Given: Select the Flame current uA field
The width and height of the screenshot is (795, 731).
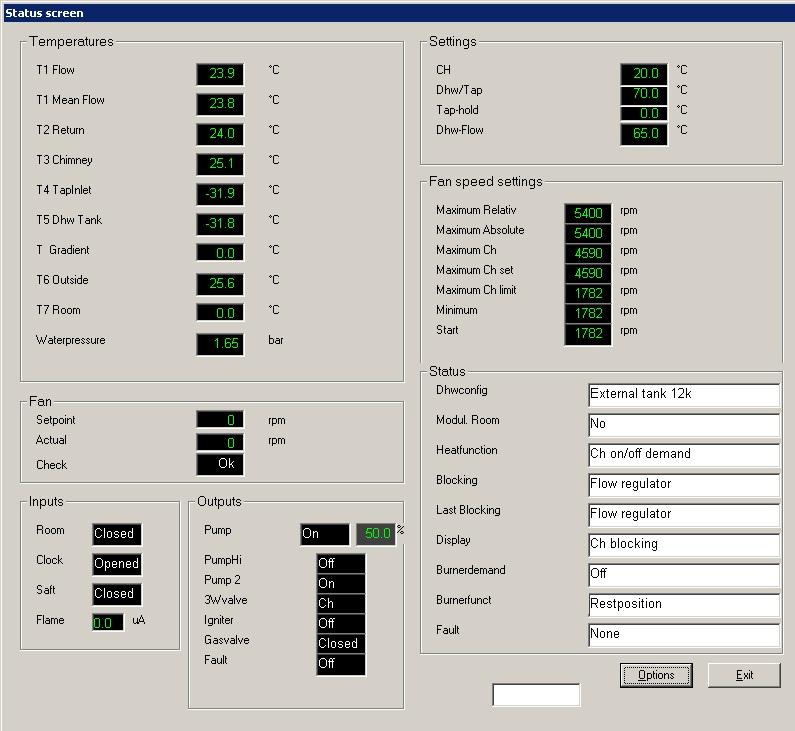Looking at the screenshot, I should pos(108,623).
